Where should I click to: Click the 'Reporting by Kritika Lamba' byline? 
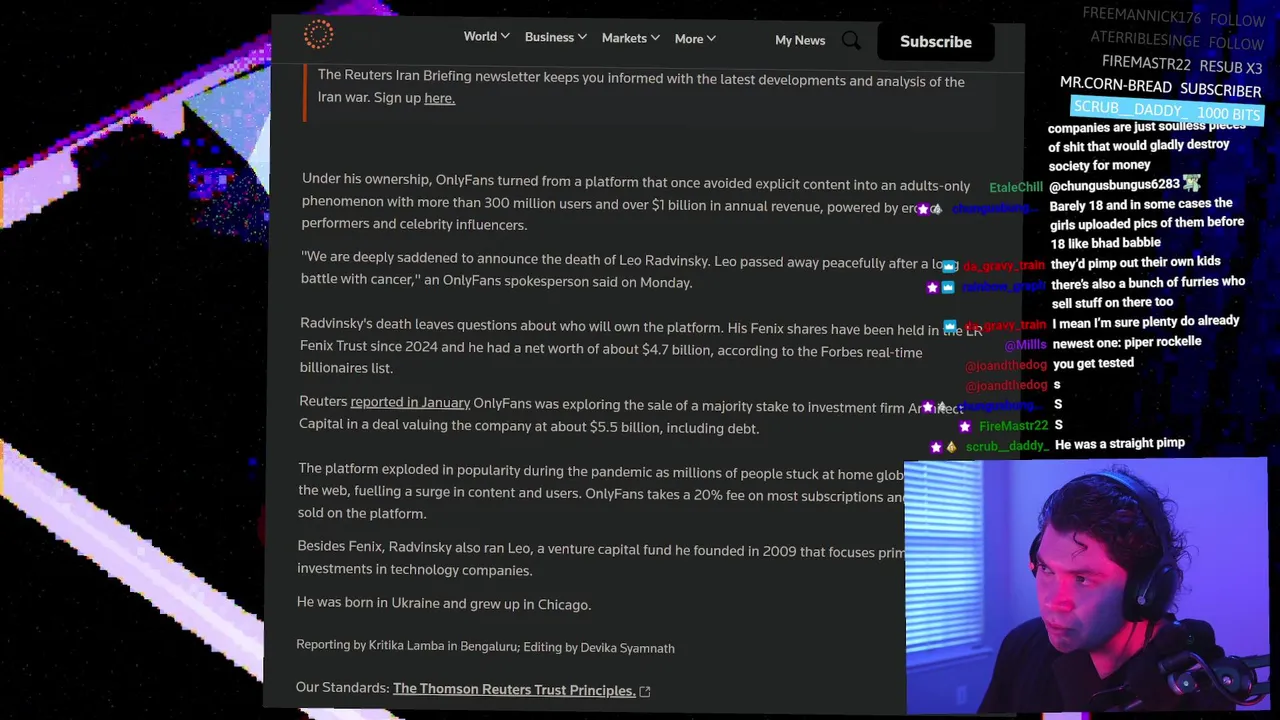(x=485, y=646)
